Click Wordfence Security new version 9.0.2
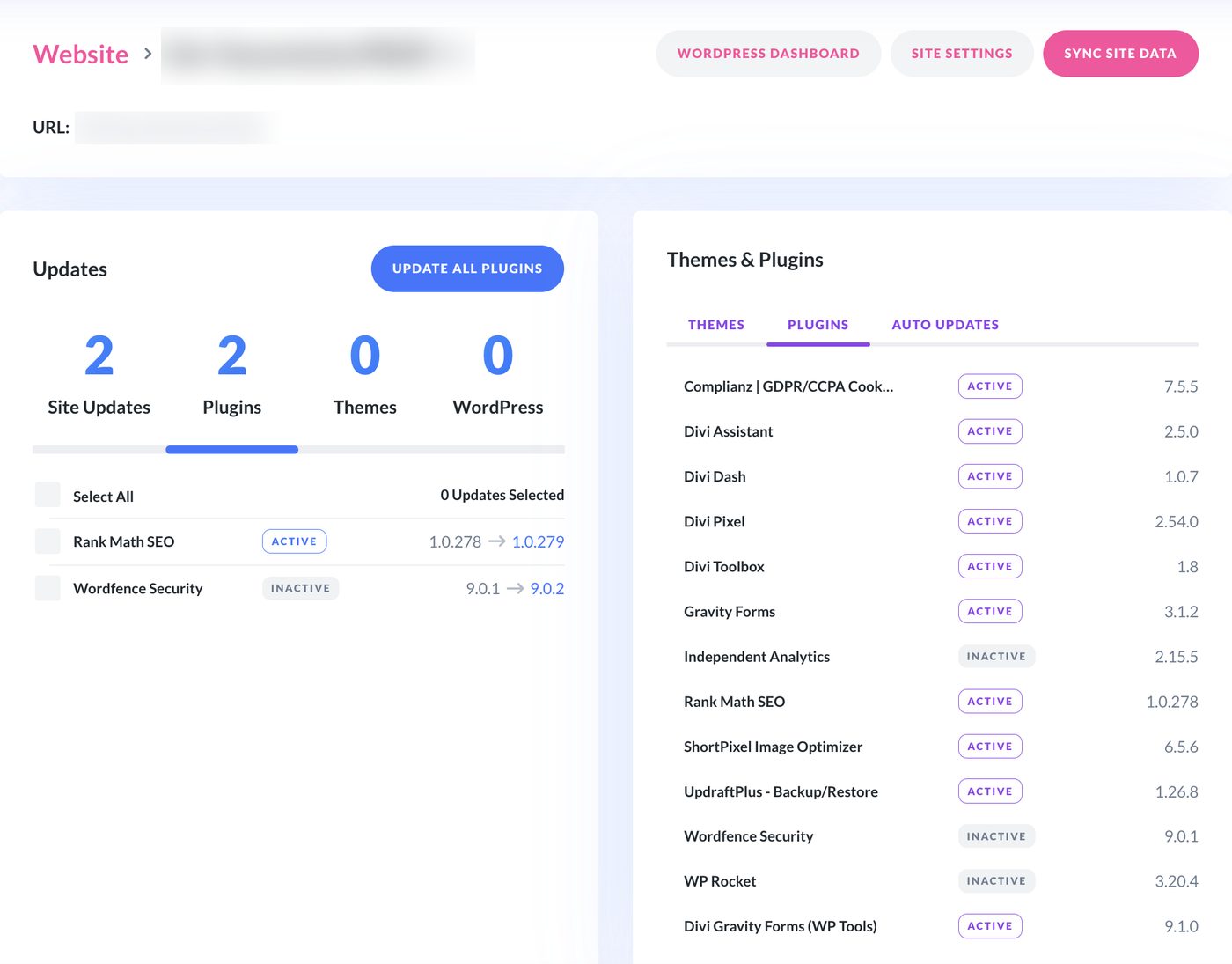 546,588
